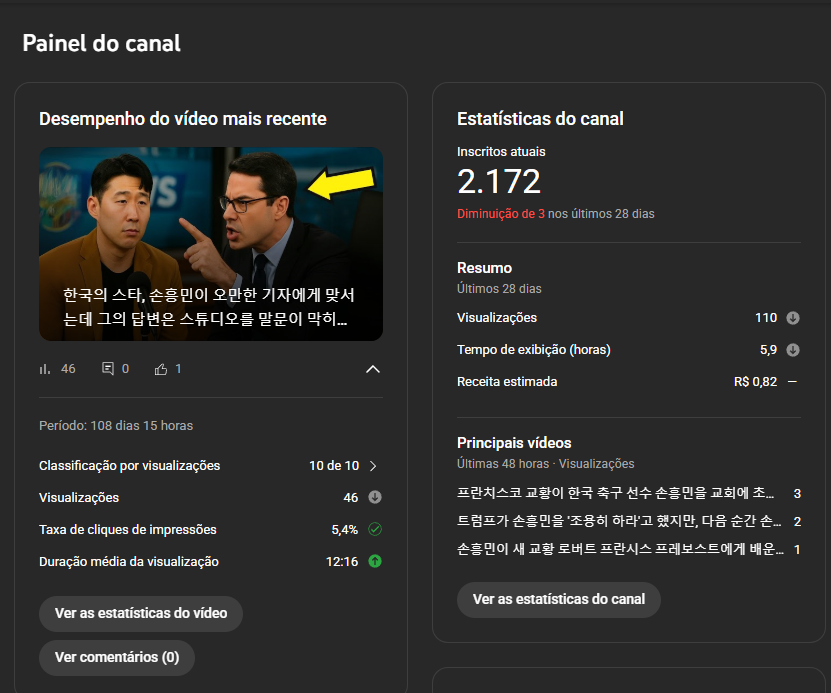
Task: Click the 'Resumo' heading
Action: click(x=484, y=268)
